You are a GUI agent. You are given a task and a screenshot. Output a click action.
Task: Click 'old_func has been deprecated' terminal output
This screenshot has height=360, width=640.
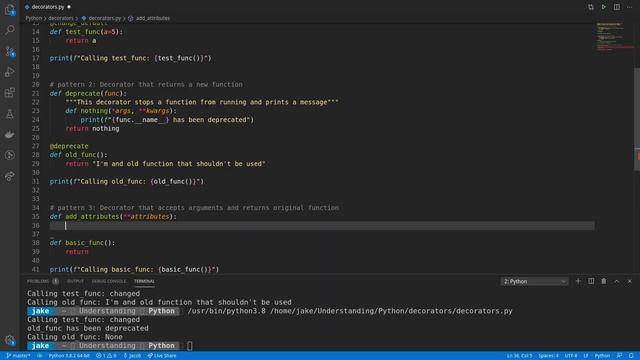pos(88,329)
